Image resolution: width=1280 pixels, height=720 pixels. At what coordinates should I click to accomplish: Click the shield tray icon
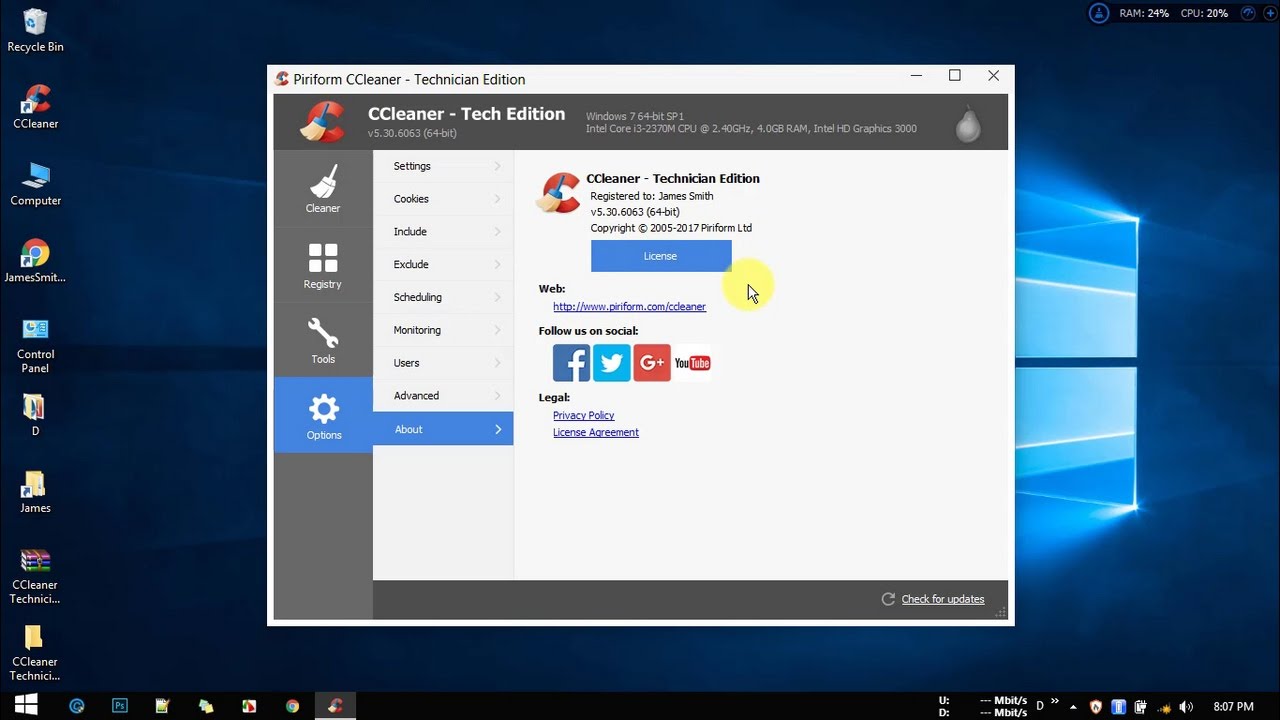click(1096, 706)
